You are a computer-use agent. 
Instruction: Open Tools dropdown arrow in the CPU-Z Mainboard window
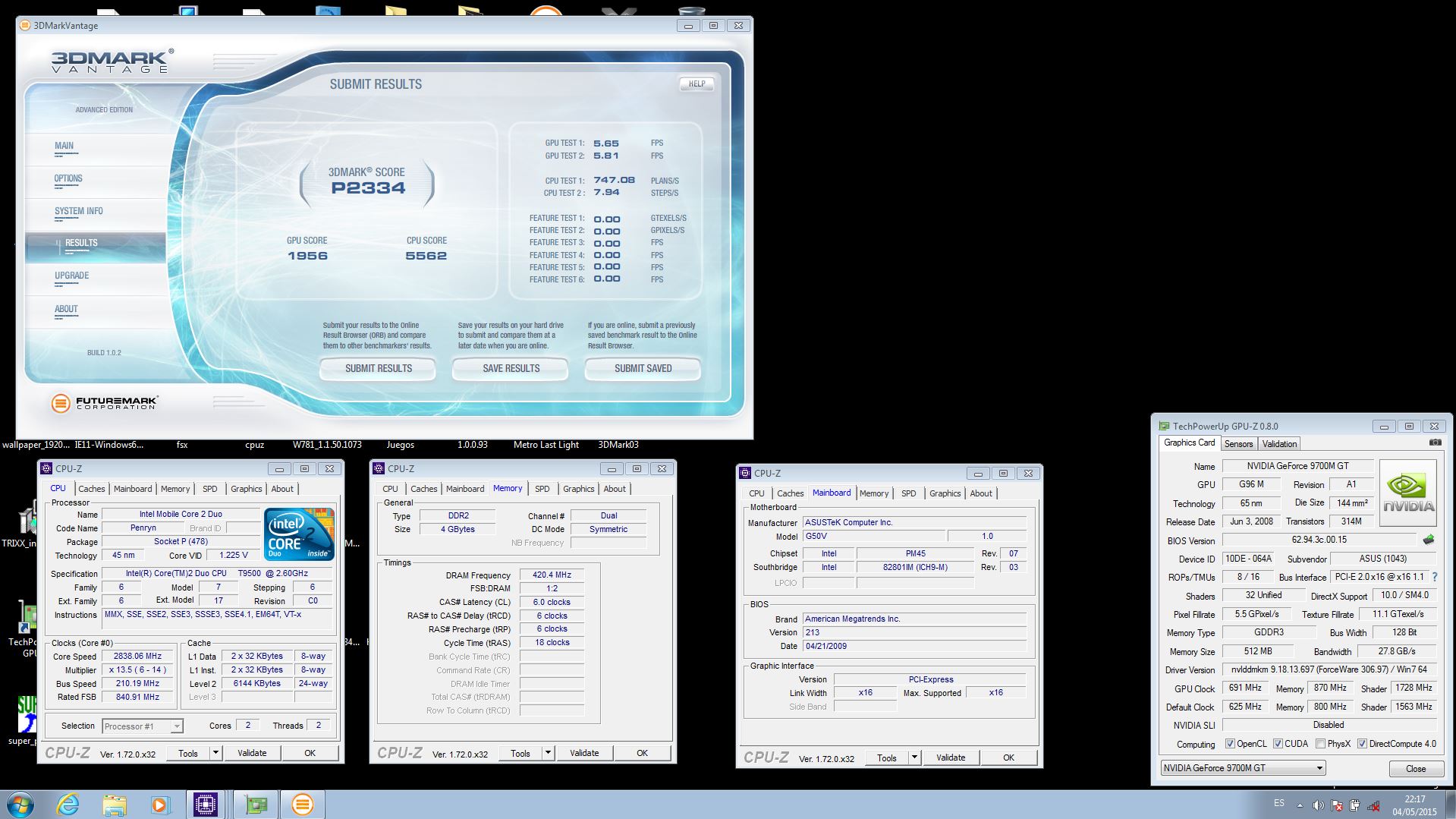click(914, 758)
